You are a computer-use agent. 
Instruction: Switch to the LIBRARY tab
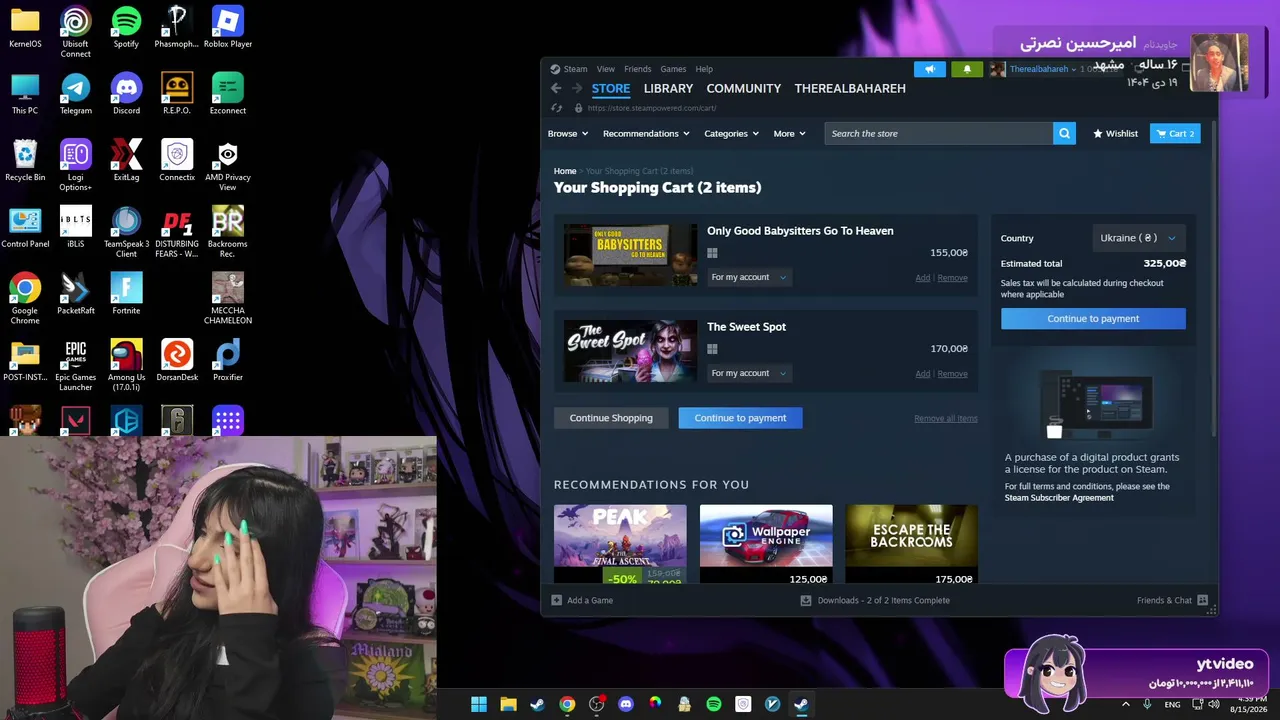coord(668,88)
